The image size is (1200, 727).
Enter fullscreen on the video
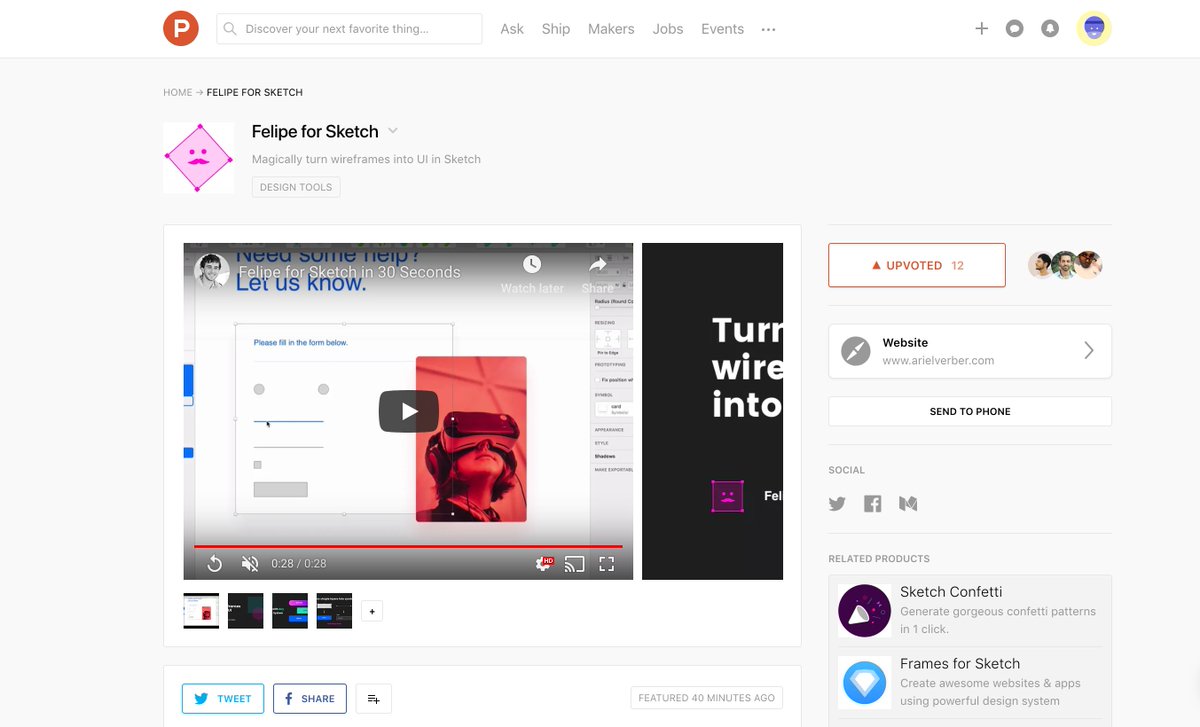tap(607, 564)
